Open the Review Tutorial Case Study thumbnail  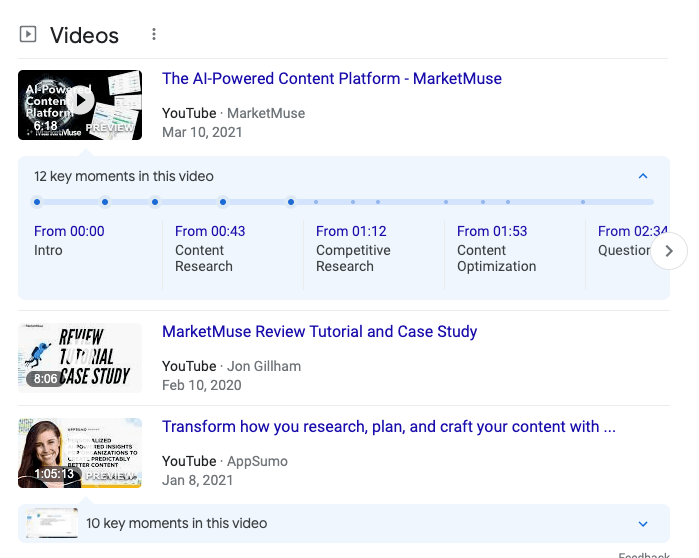click(80, 358)
